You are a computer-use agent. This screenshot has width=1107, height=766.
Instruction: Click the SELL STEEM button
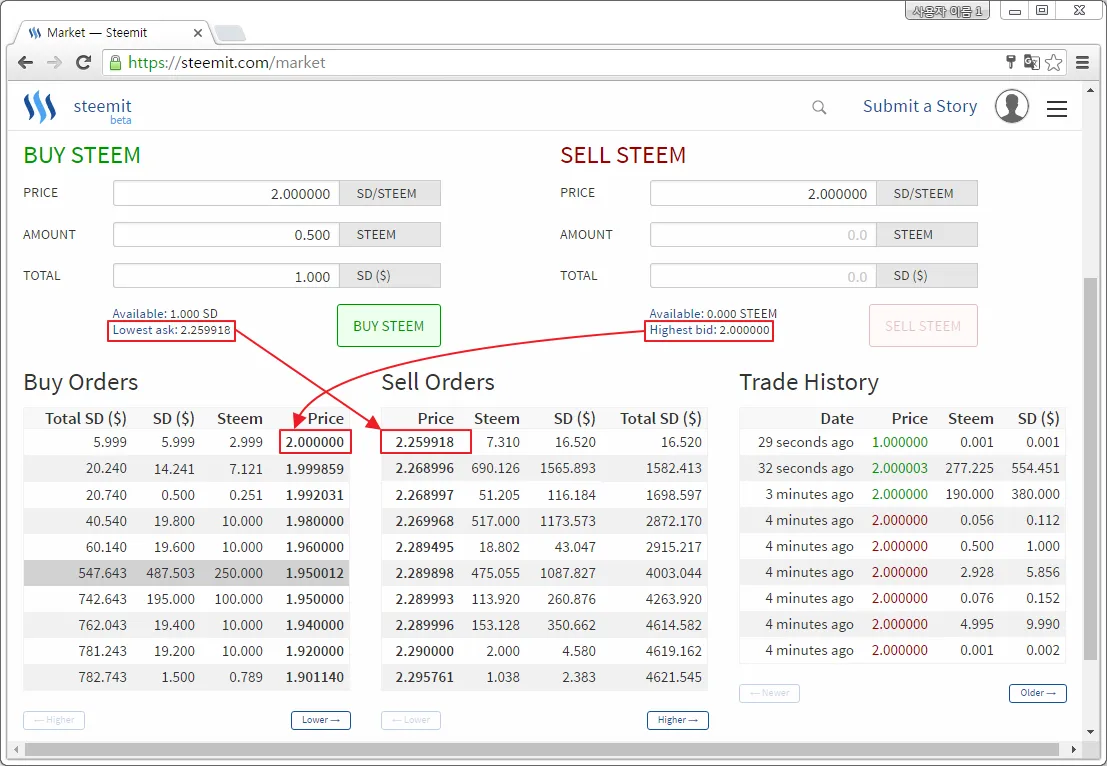(923, 325)
